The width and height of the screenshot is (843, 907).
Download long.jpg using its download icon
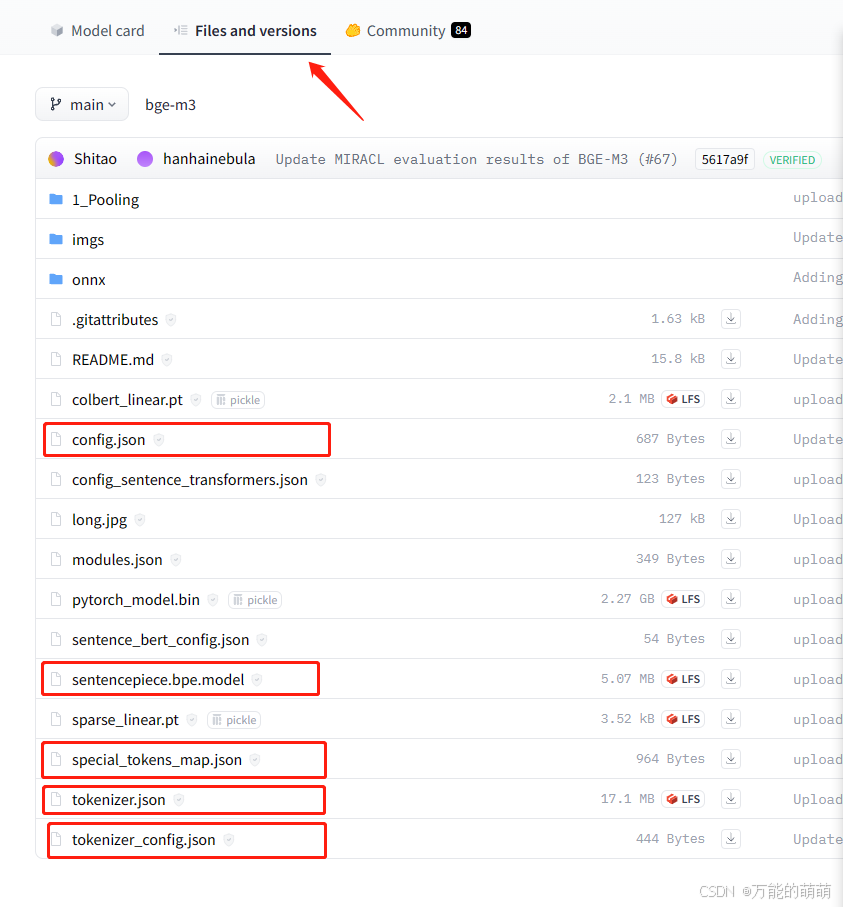731,519
